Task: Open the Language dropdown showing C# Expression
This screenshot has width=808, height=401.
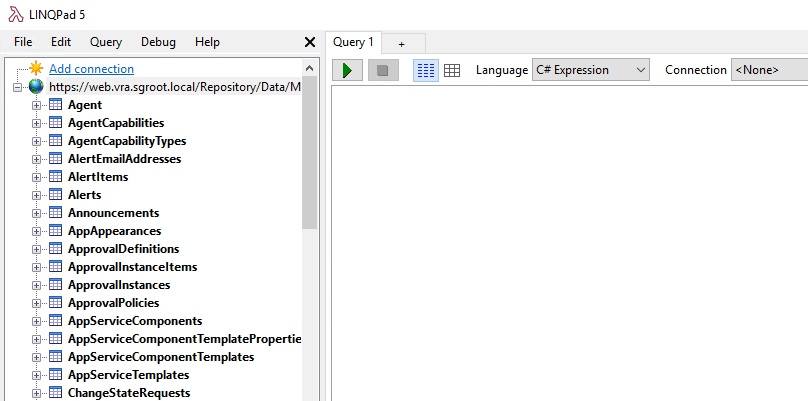Action: pyautogui.click(x=591, y=70)
